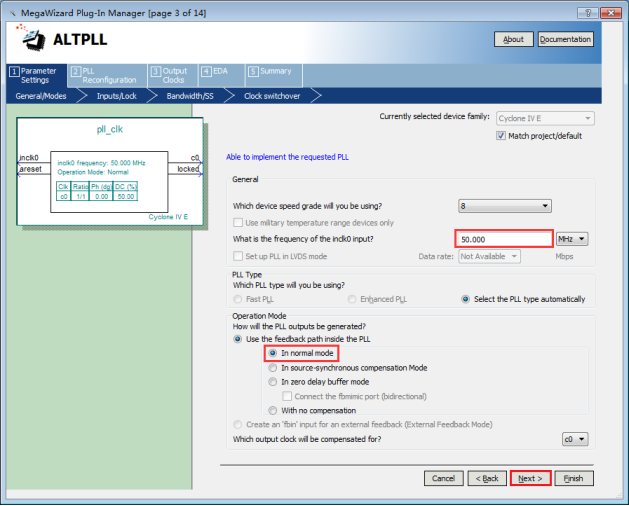Viewport: 629px width, 506px height.
Task: Select In source-synchronous compensation Mode
Action: coord(273,368)
